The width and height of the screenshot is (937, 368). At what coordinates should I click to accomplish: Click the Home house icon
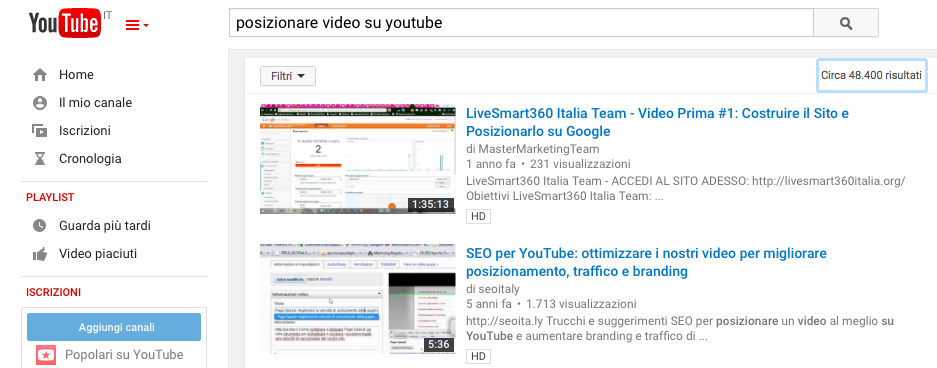[40, 75]
